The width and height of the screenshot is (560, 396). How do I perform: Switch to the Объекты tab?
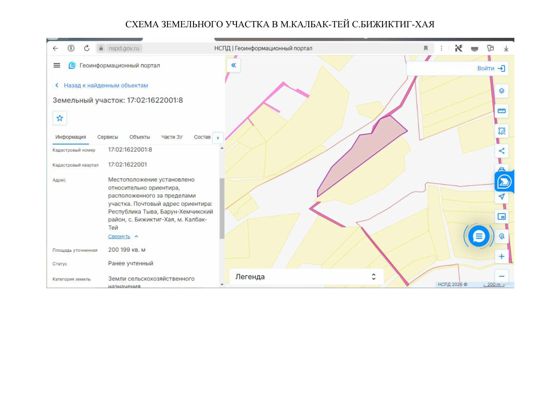(140, 137)
